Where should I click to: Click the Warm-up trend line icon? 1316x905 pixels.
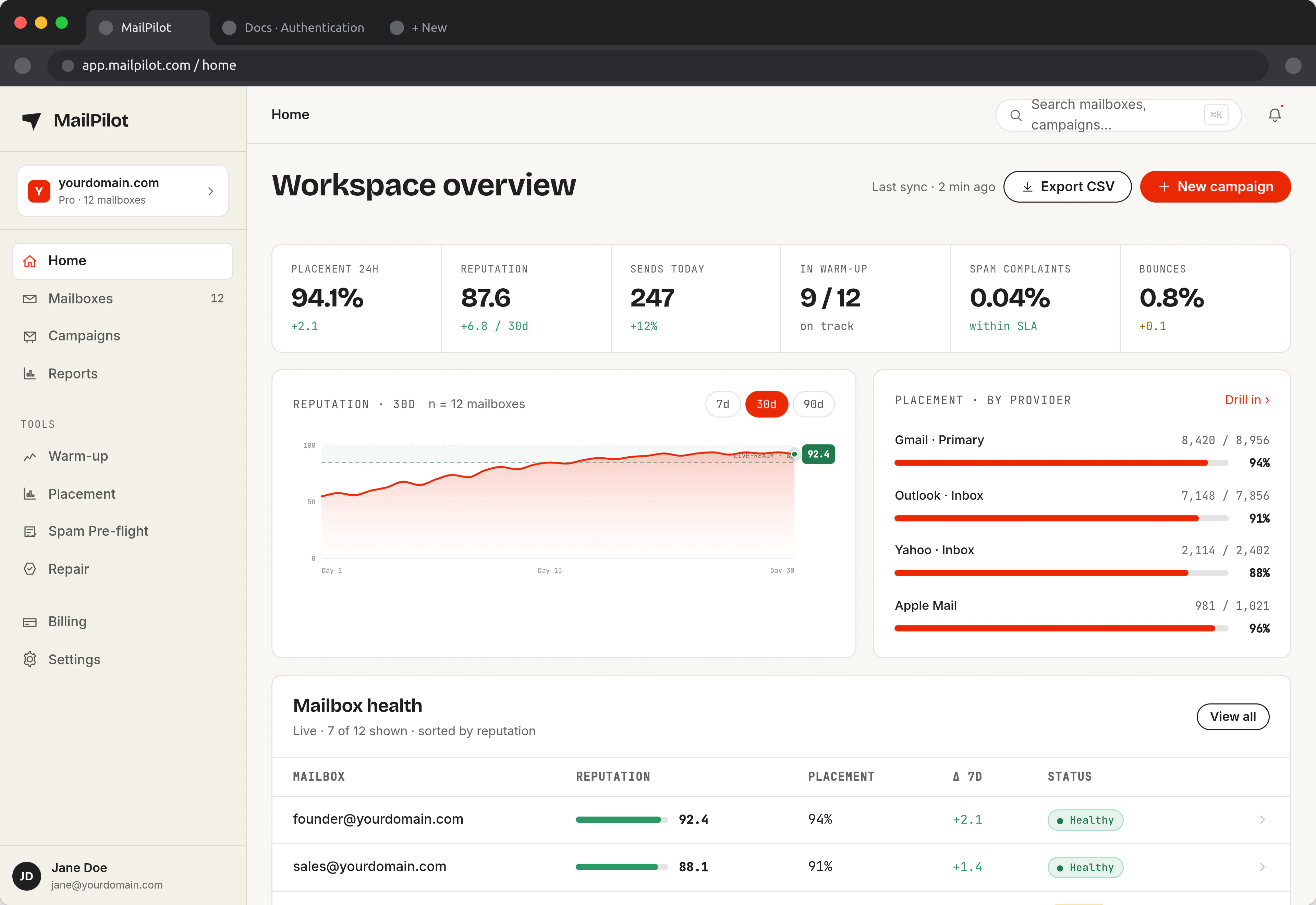29,457
